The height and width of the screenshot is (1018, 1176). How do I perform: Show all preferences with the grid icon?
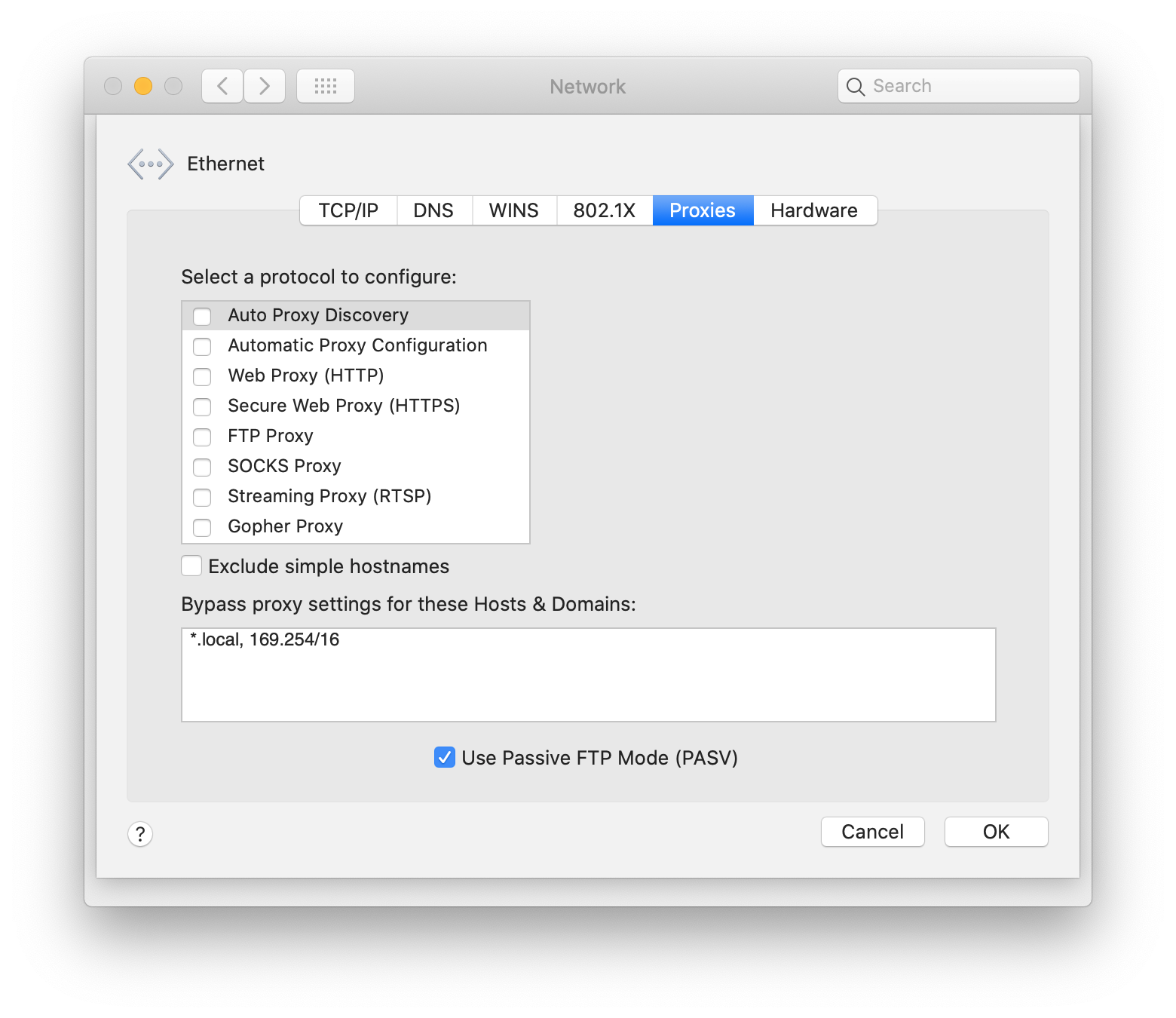pos(326,86)
